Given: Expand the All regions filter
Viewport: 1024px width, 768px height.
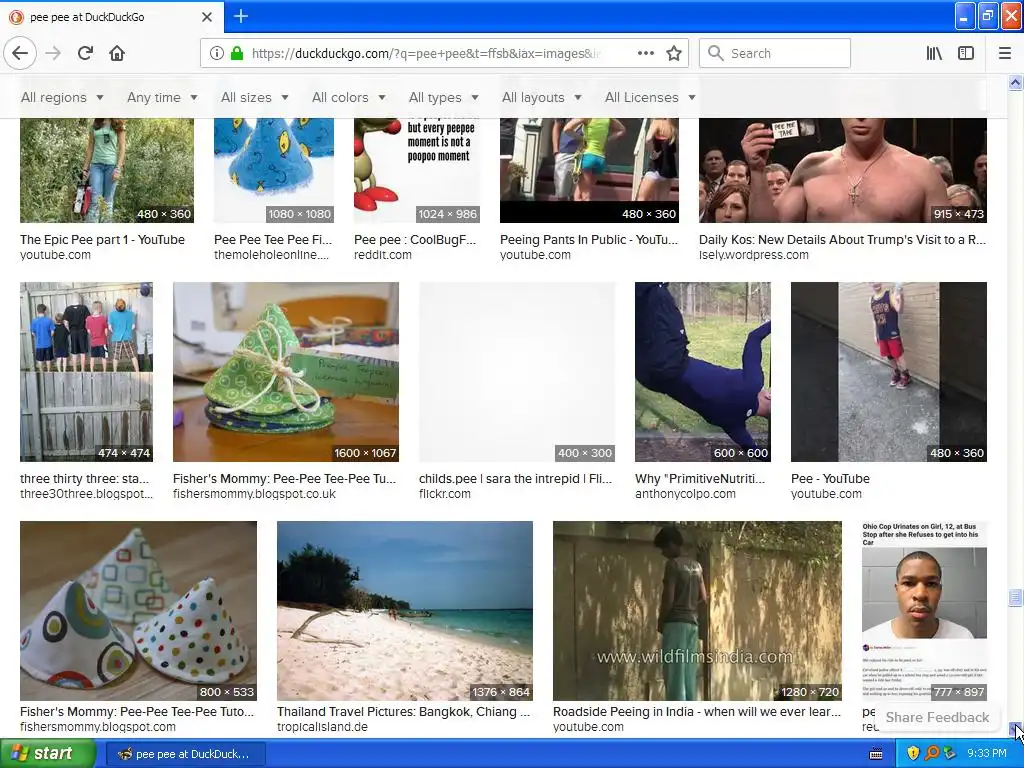Looking at the screenshot, I should tap(62, 97).
